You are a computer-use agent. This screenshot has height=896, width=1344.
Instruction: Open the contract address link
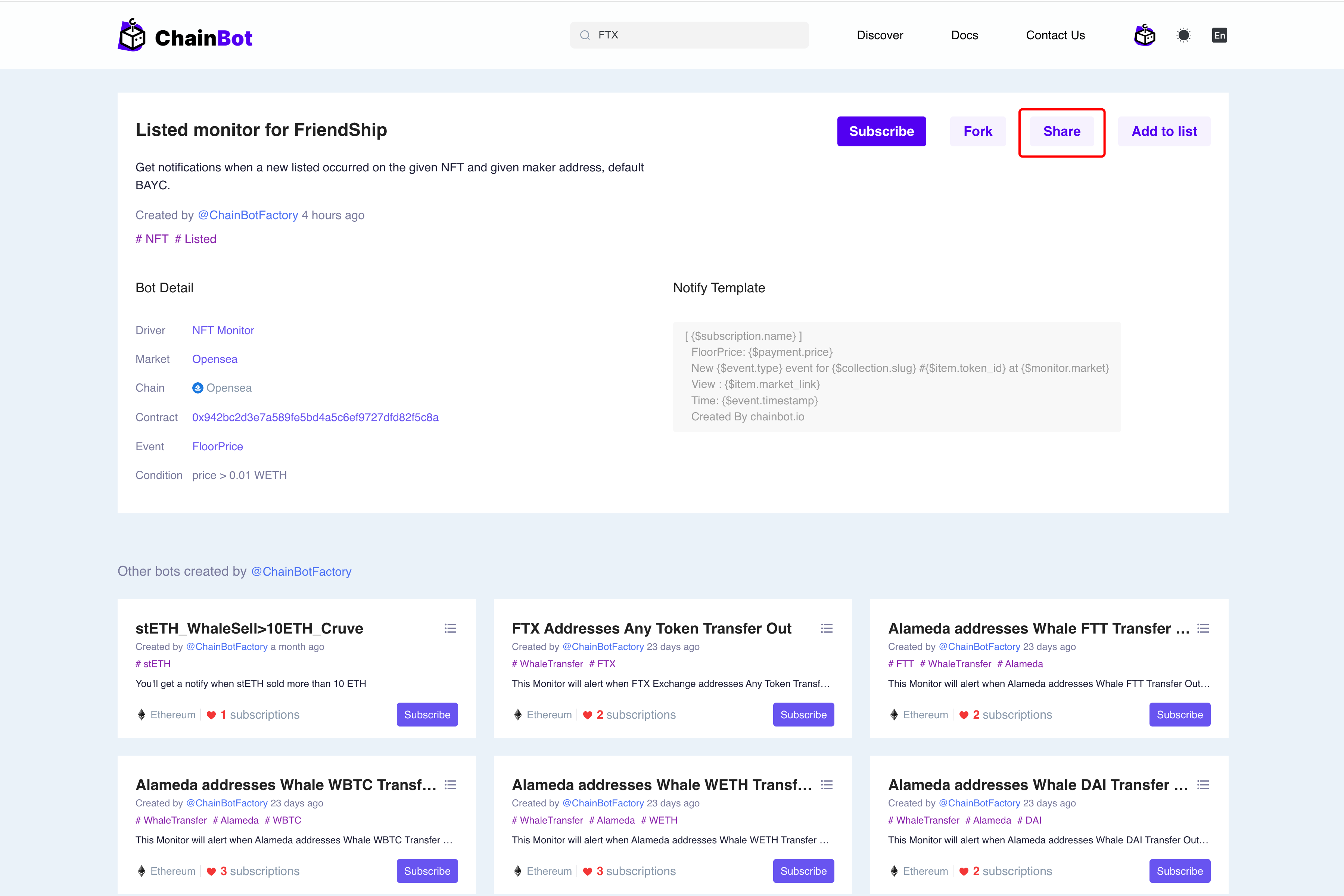(x=315, y=418)
